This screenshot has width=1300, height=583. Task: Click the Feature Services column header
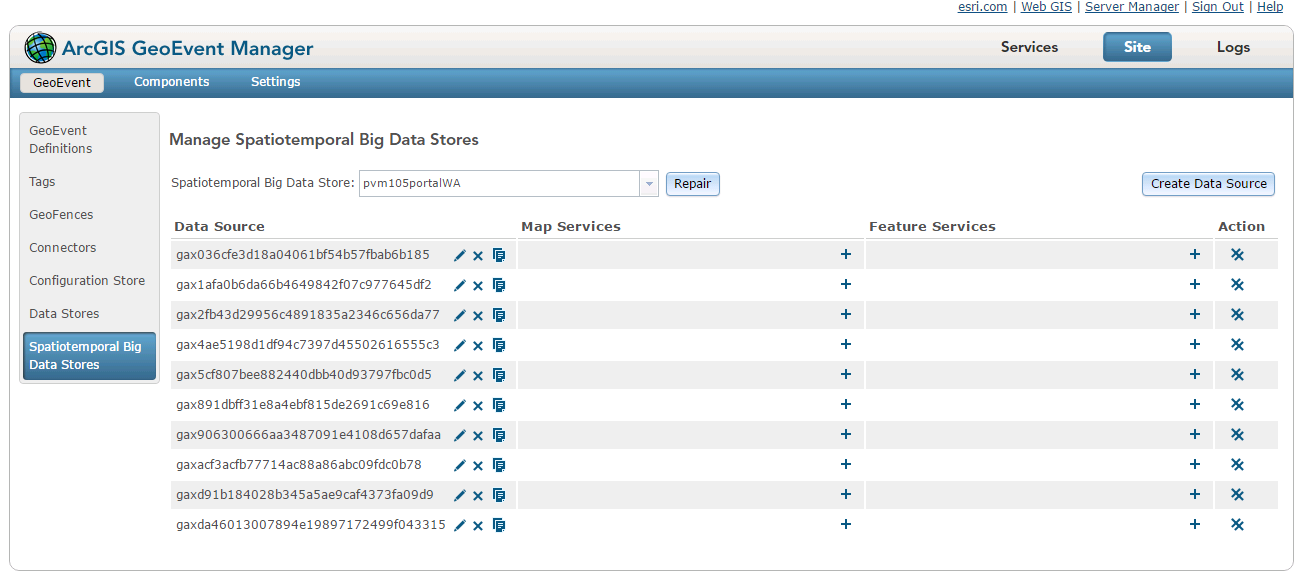coord(932,227)
